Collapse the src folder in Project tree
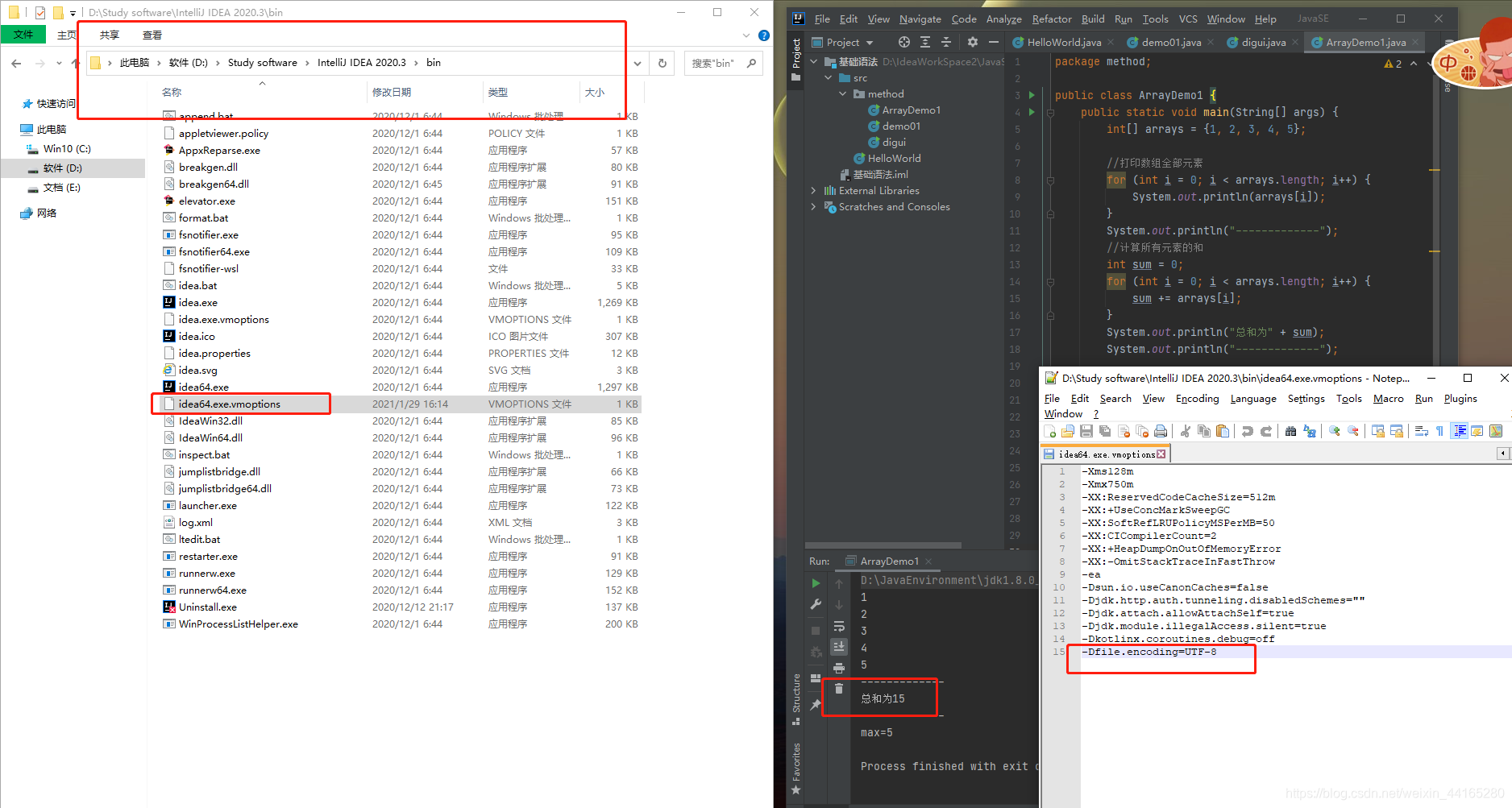 point(829,78)
